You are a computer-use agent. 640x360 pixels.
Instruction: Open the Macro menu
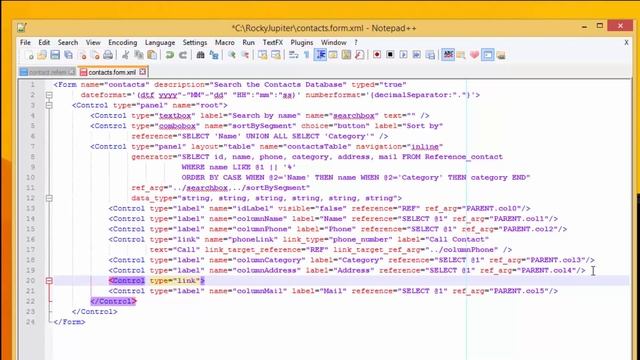(x=224, y=42)
